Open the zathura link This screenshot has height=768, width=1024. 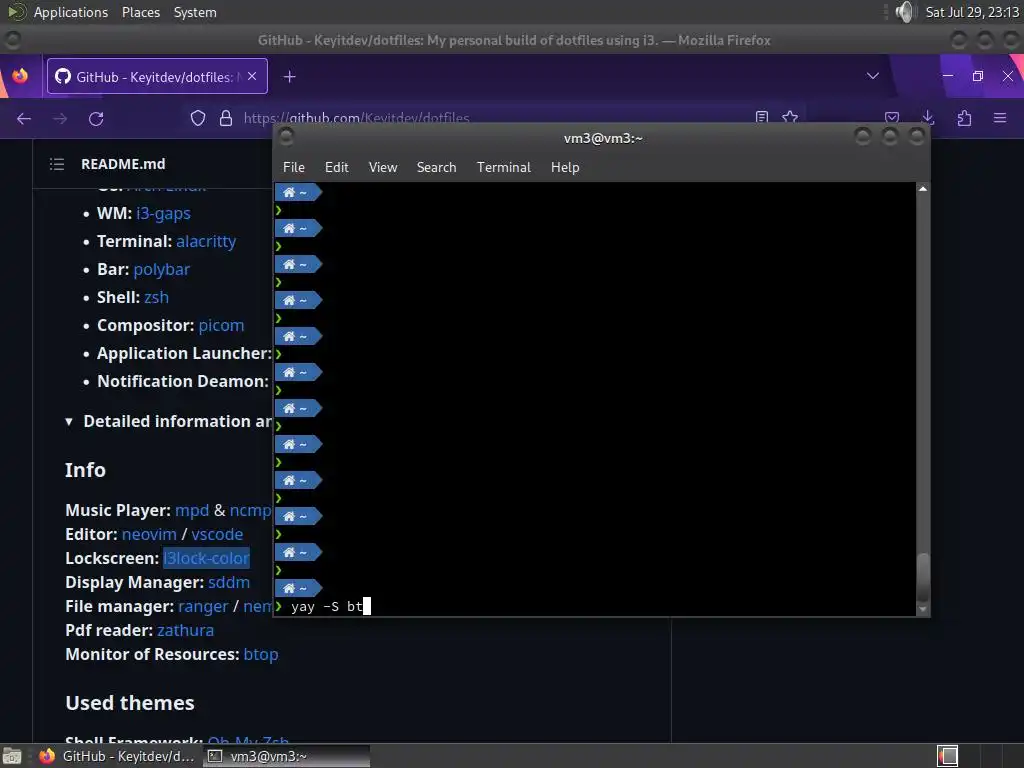185,630
